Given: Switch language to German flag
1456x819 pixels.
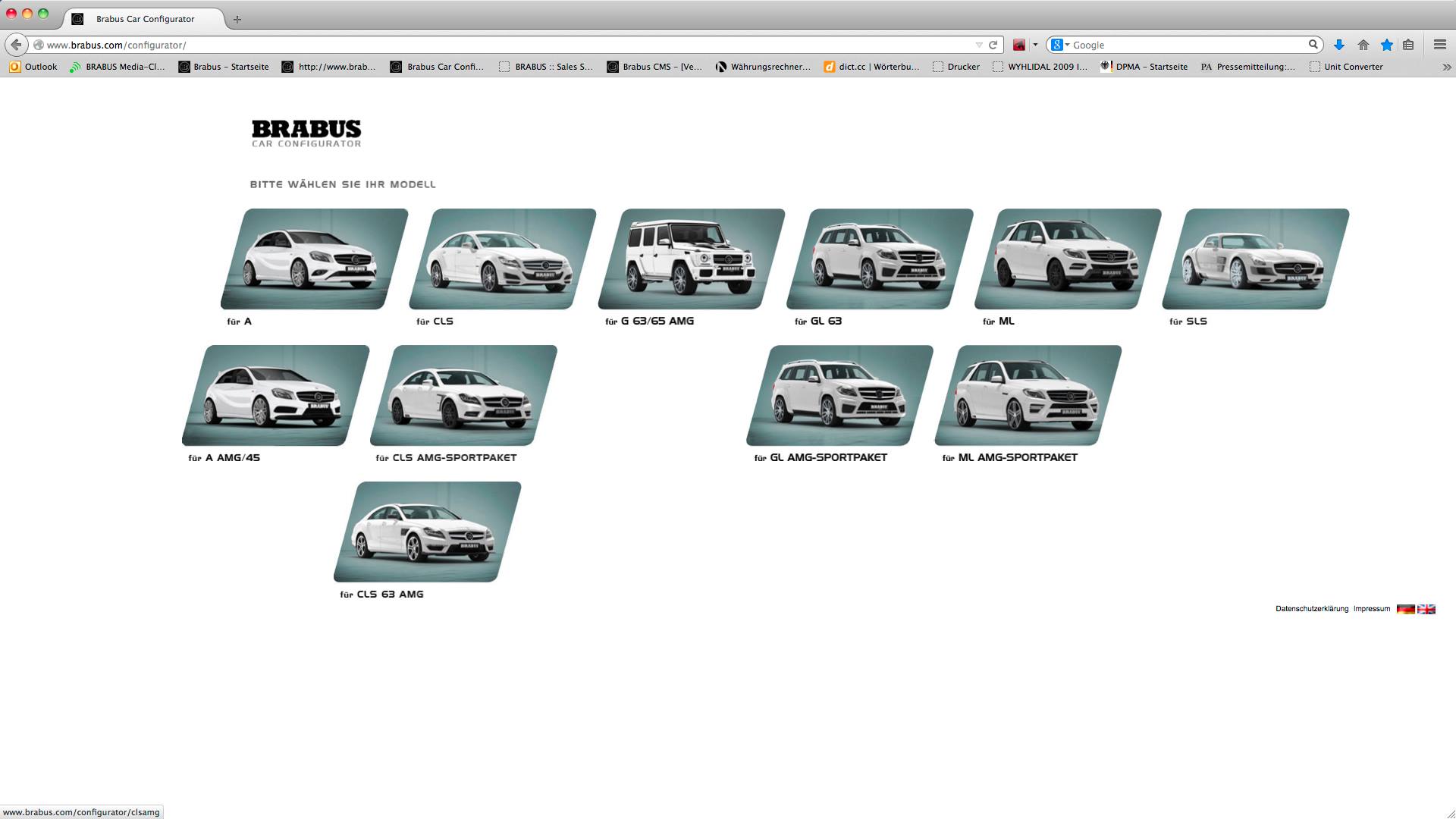Looking at the screenshot, I should click(x=1406, y=609).
